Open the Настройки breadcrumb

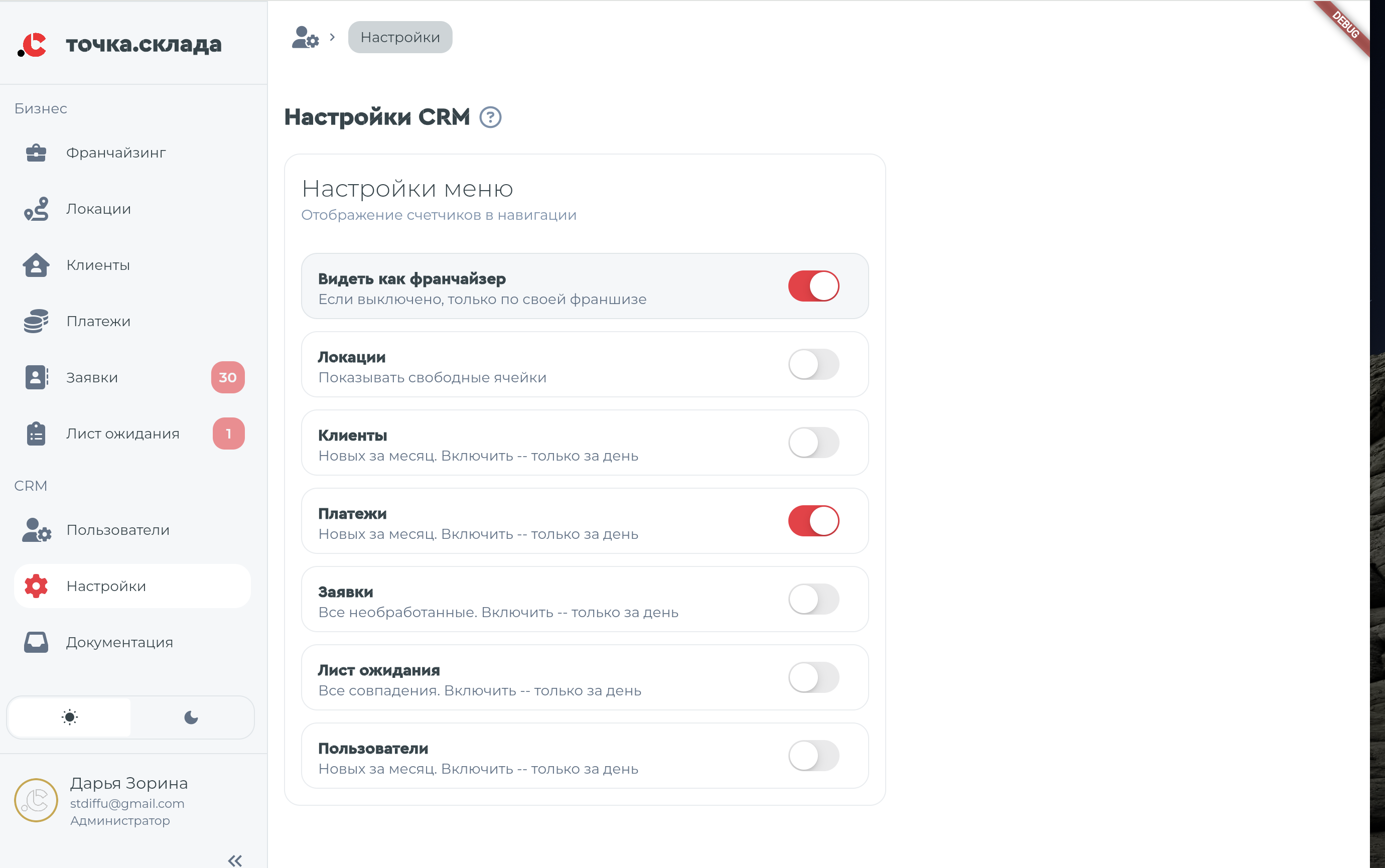[x=400, y=37]
